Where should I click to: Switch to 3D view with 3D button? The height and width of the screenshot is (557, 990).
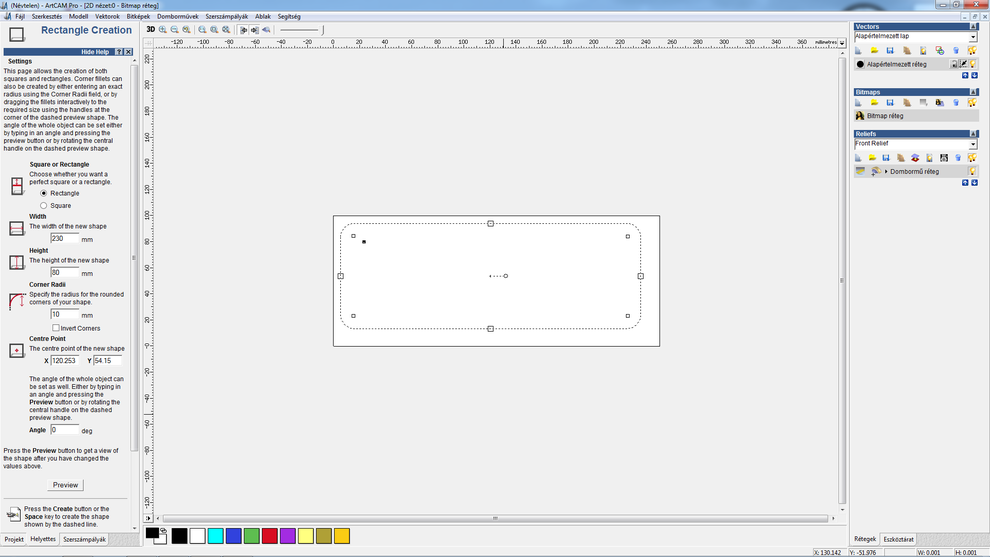coord(150,30)
